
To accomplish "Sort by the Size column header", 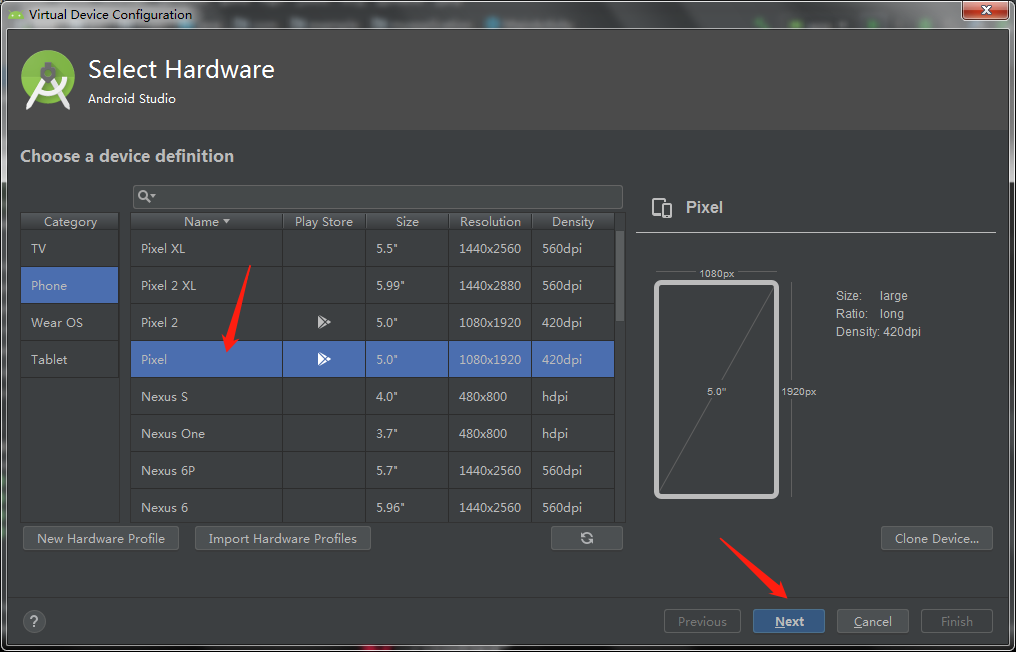I will click(407, 222).
